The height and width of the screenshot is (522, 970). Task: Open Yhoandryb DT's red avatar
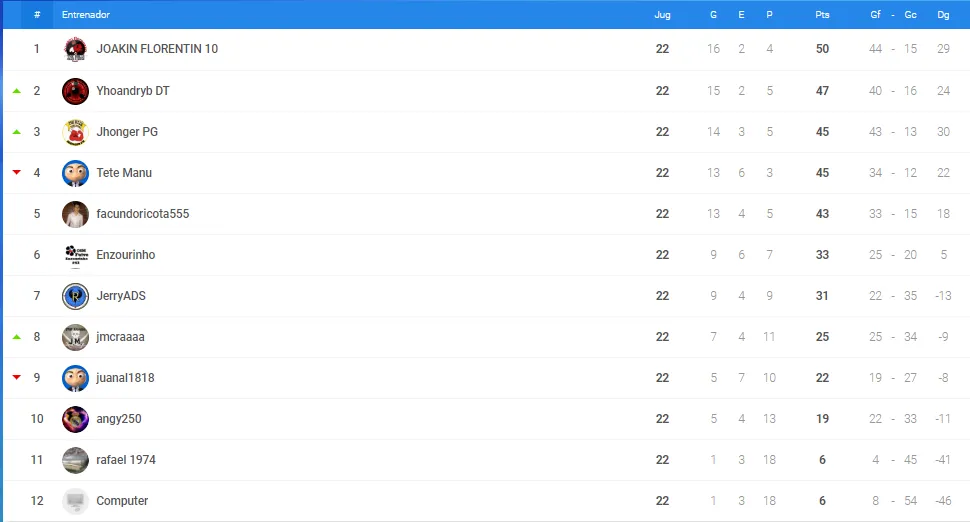(75, 91)
